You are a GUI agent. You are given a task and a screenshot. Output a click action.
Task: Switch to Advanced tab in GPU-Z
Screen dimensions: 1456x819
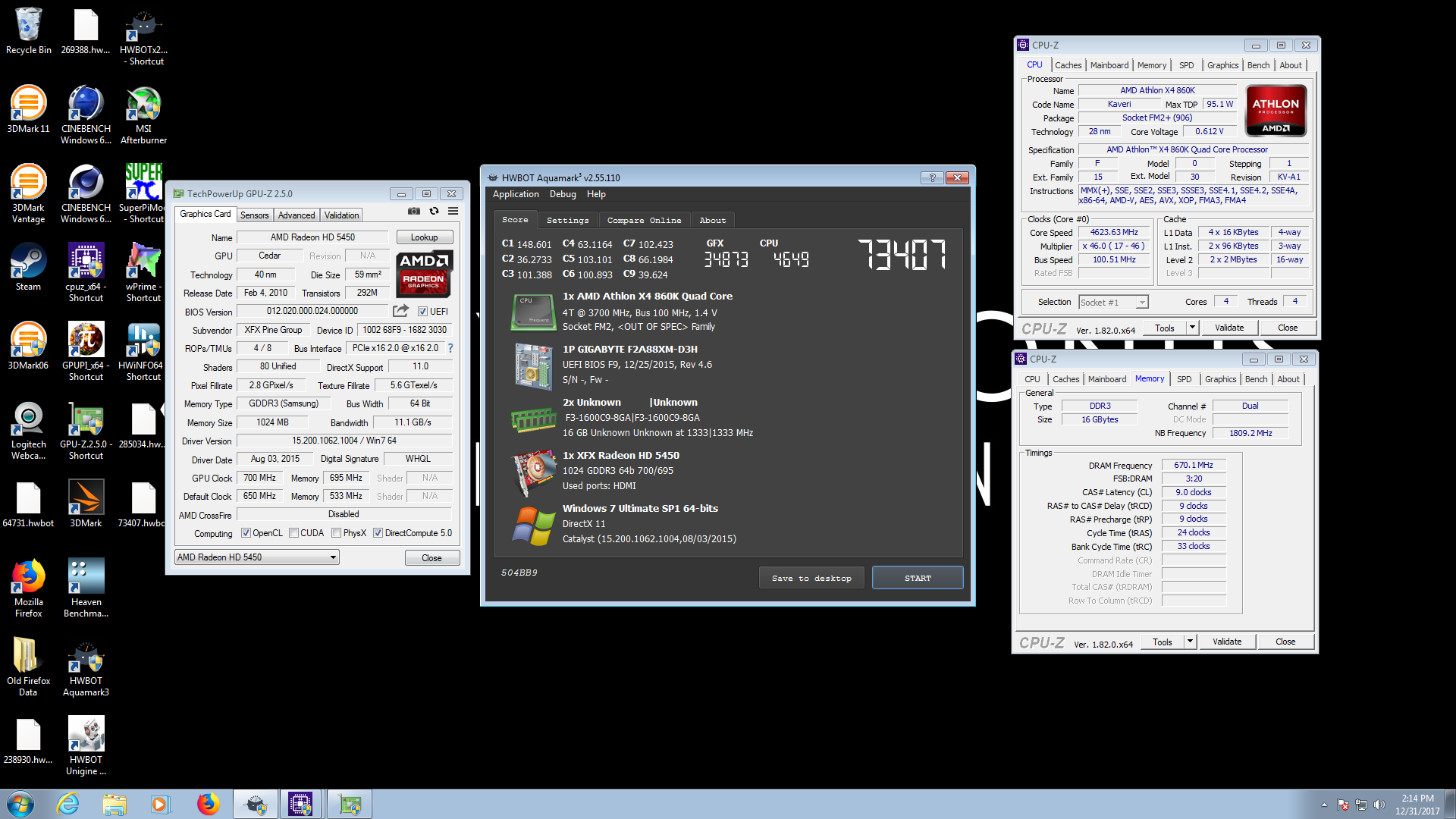click(x=297, y=215)
